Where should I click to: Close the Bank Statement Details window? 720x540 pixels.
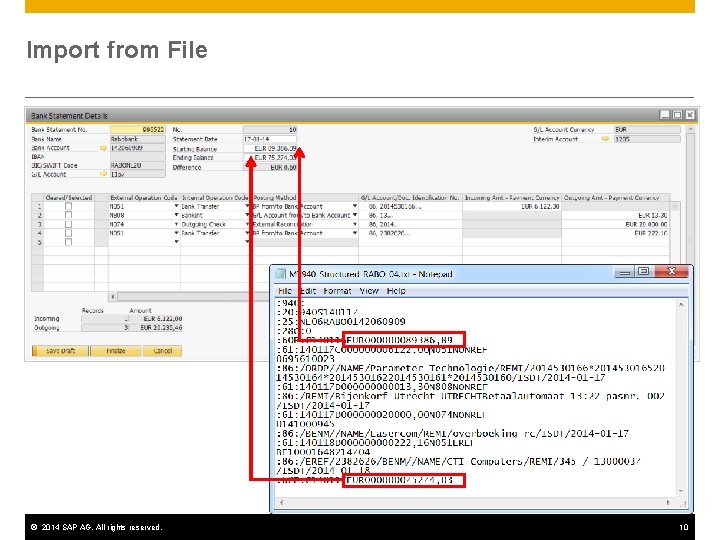(690, 115)
